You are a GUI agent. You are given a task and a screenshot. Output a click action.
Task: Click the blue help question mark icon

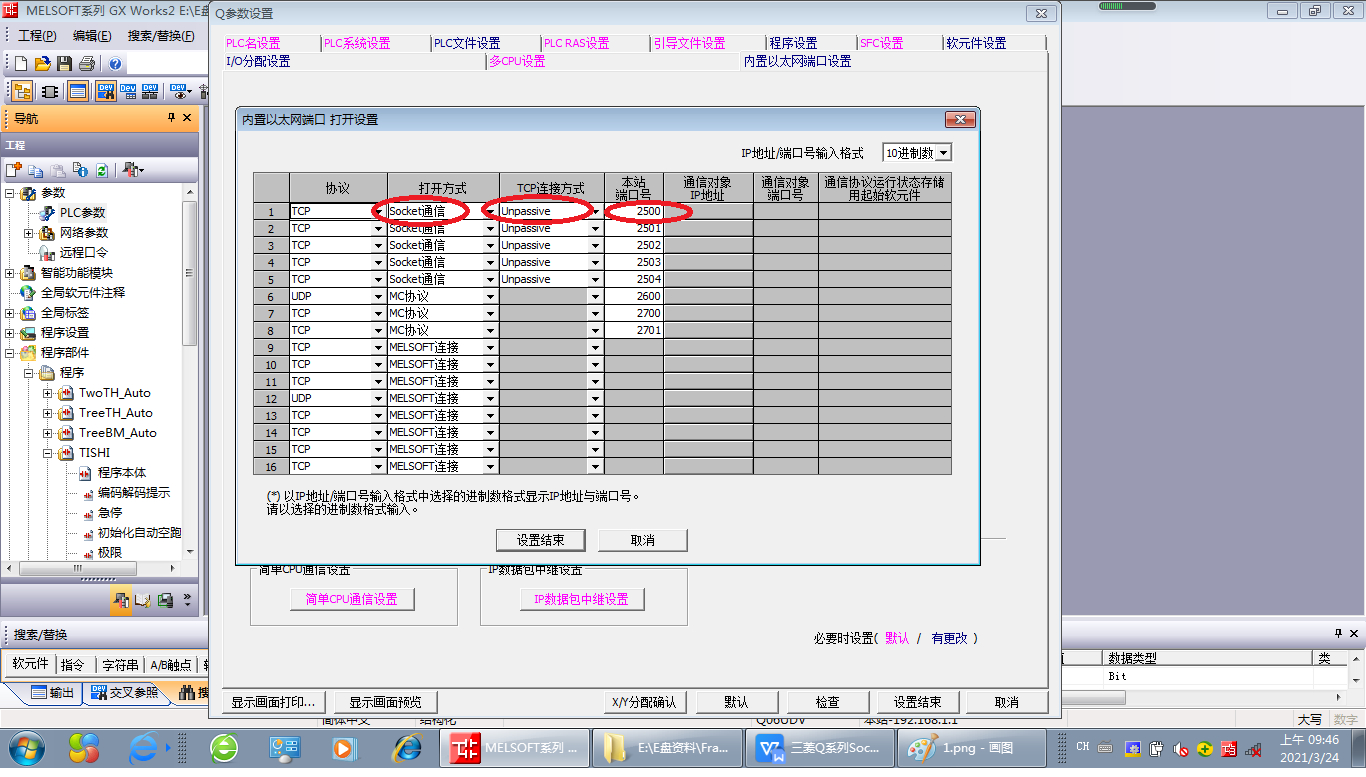tap(115, 64)
